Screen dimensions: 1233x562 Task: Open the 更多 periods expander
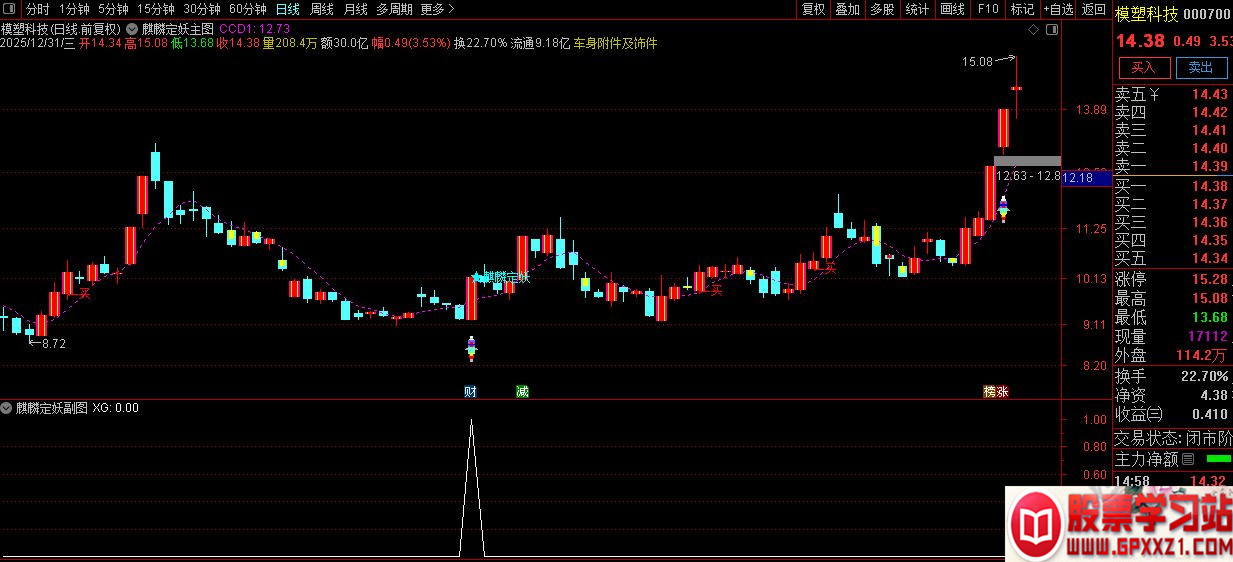pos(437,9)
